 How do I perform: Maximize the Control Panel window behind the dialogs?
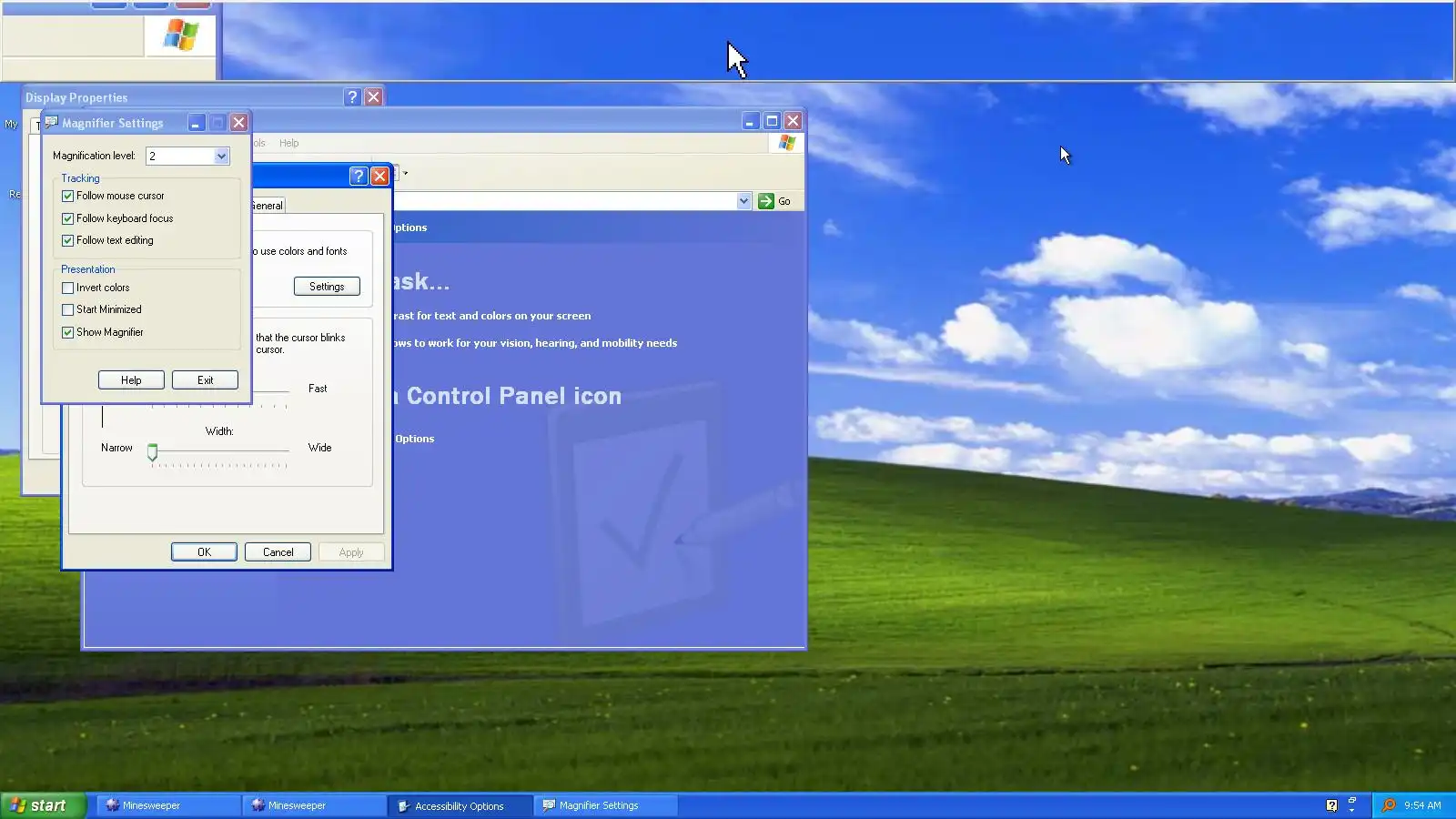pos(772,121)
